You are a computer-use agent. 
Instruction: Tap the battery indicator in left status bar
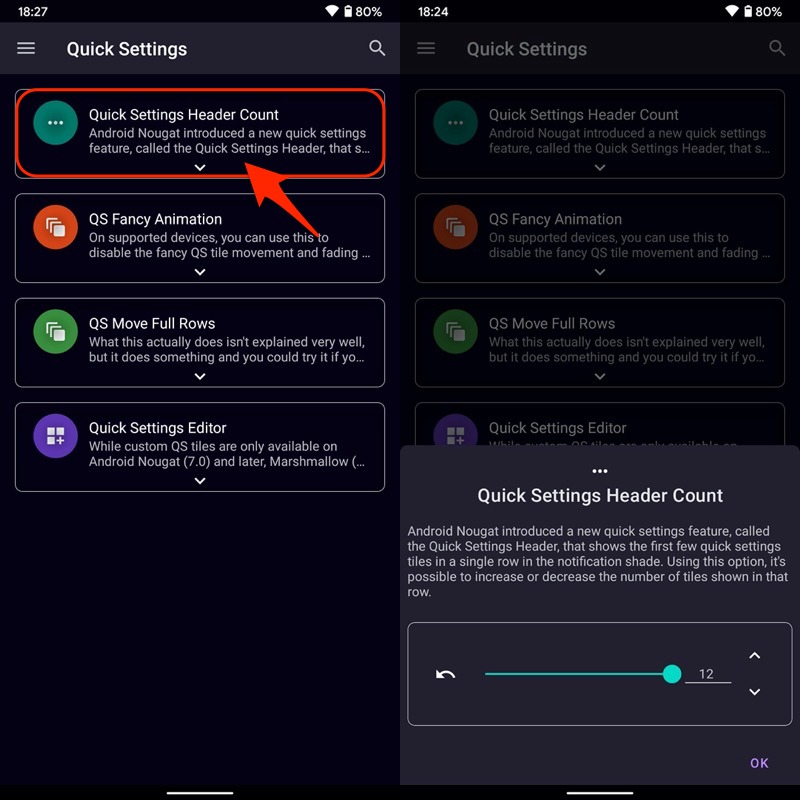348,11
